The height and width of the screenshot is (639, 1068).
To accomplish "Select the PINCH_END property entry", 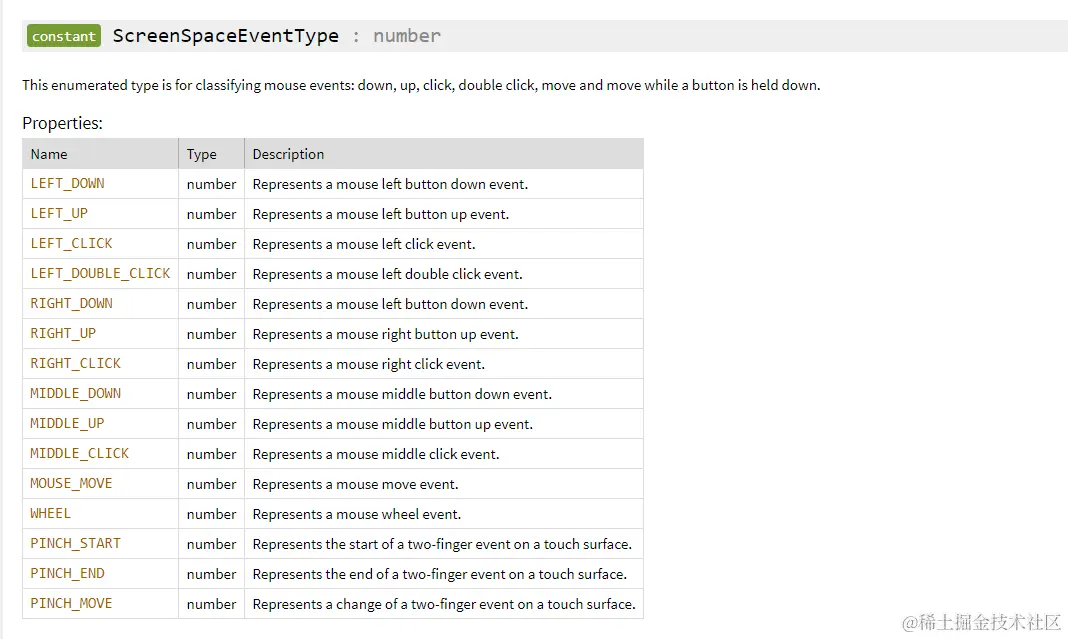I will pyautogui.click(x=67, y=574).
